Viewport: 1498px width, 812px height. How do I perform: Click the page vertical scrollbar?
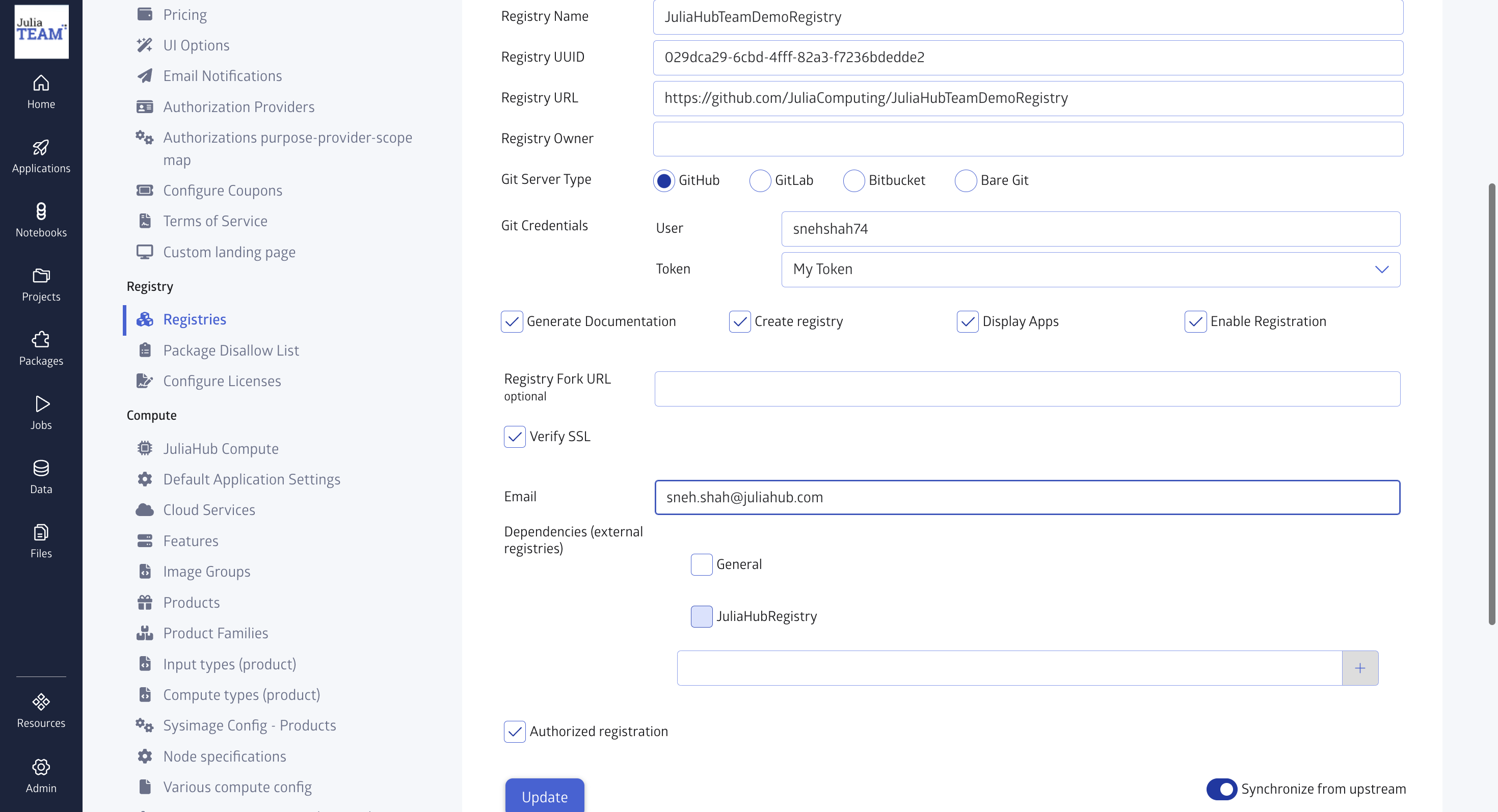point(1491,404)
